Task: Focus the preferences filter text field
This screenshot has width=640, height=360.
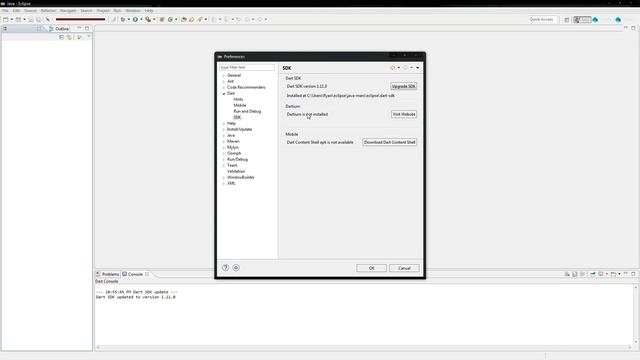Action: click(x=247, y=67)
